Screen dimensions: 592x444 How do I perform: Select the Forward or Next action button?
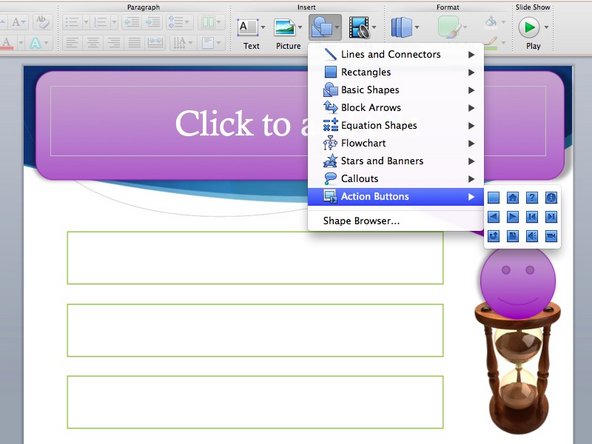point(512,217)
